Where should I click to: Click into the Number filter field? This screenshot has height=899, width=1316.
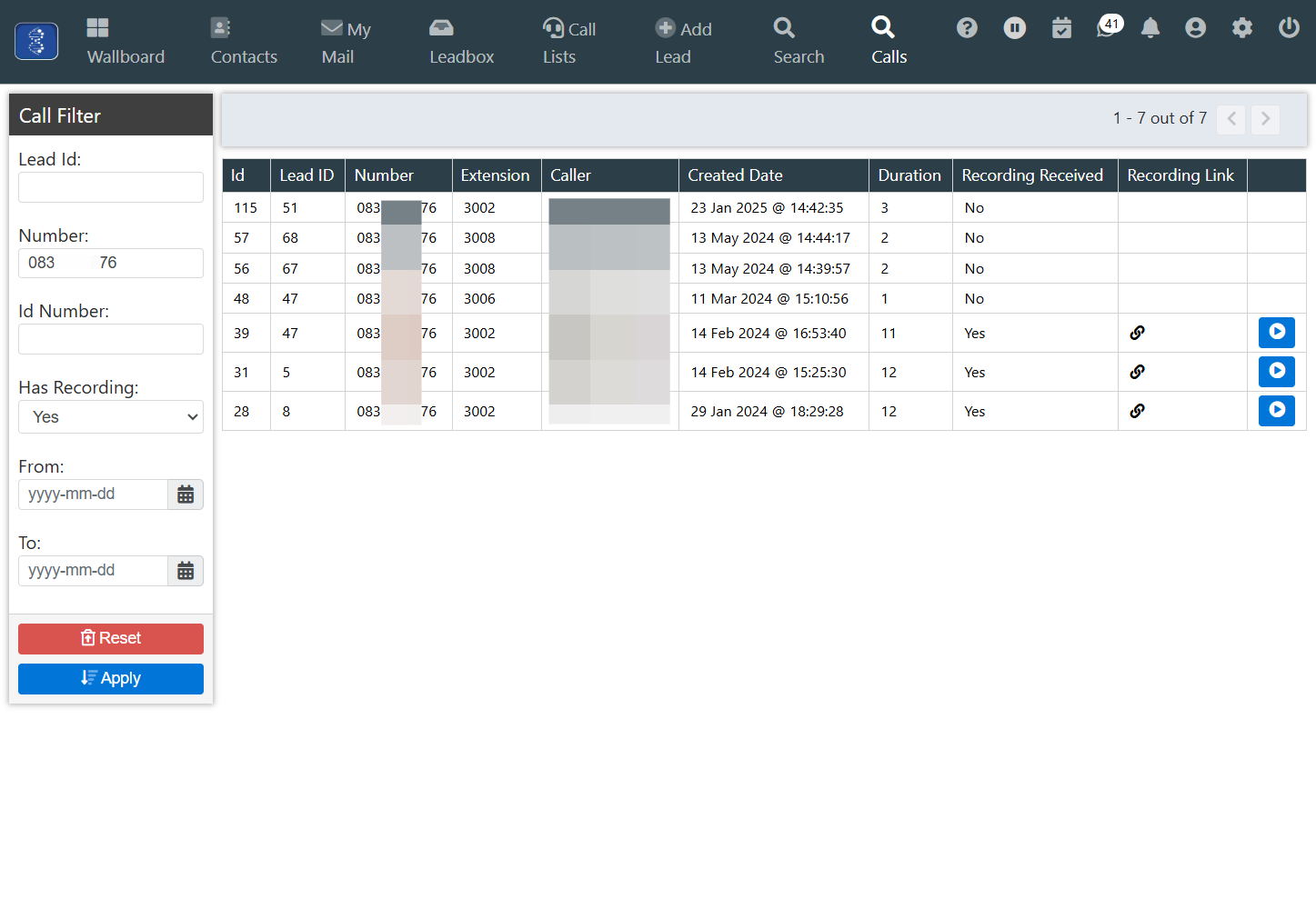coord(111,264)
